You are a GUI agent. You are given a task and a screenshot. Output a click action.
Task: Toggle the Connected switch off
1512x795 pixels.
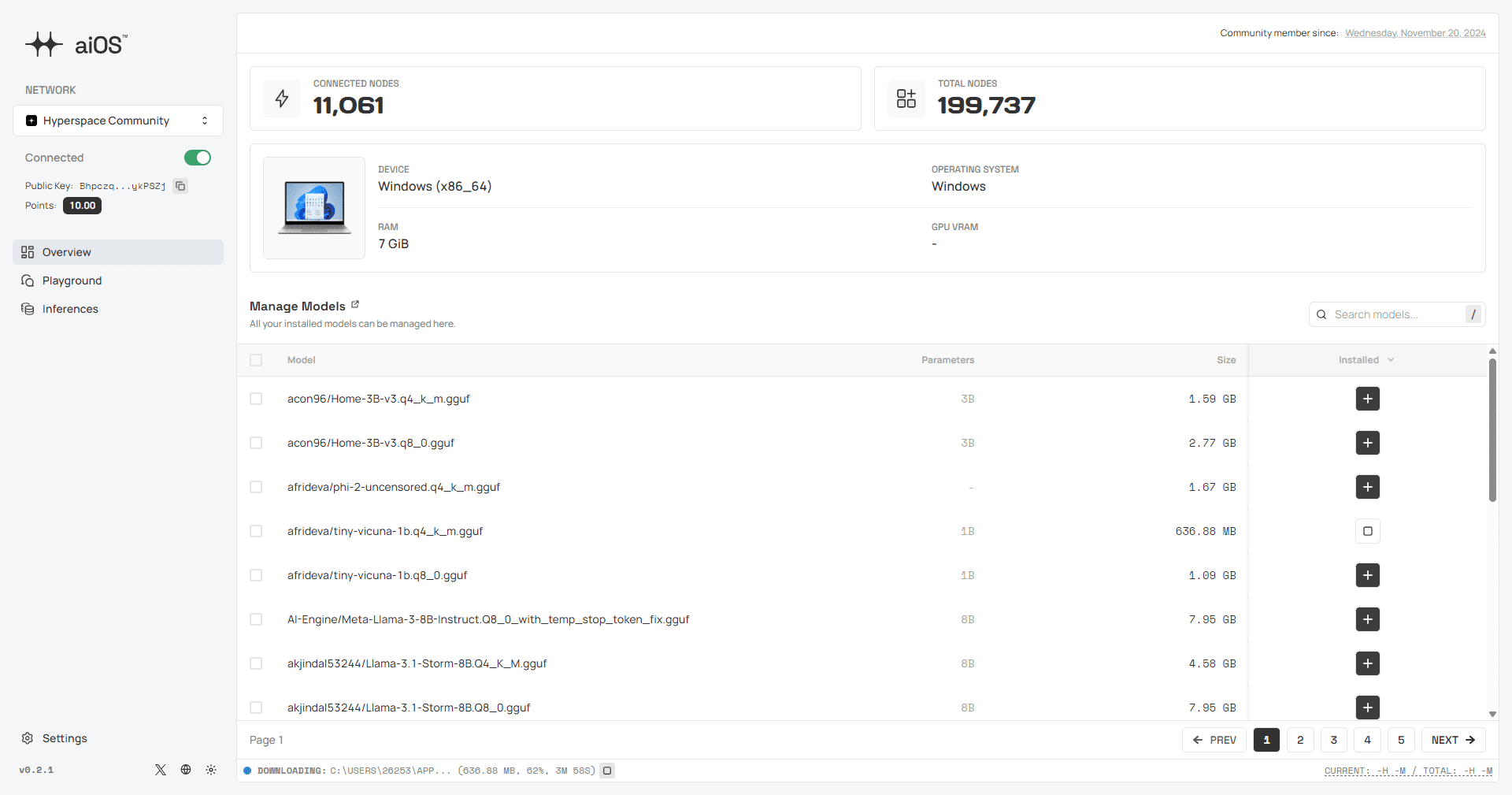(x=198, y=158)
